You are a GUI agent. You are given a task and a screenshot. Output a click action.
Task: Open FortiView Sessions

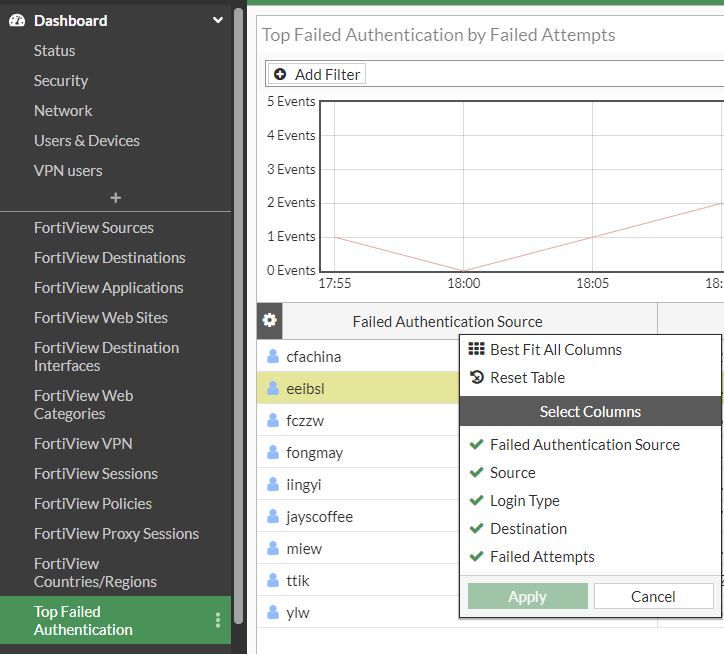96,474
